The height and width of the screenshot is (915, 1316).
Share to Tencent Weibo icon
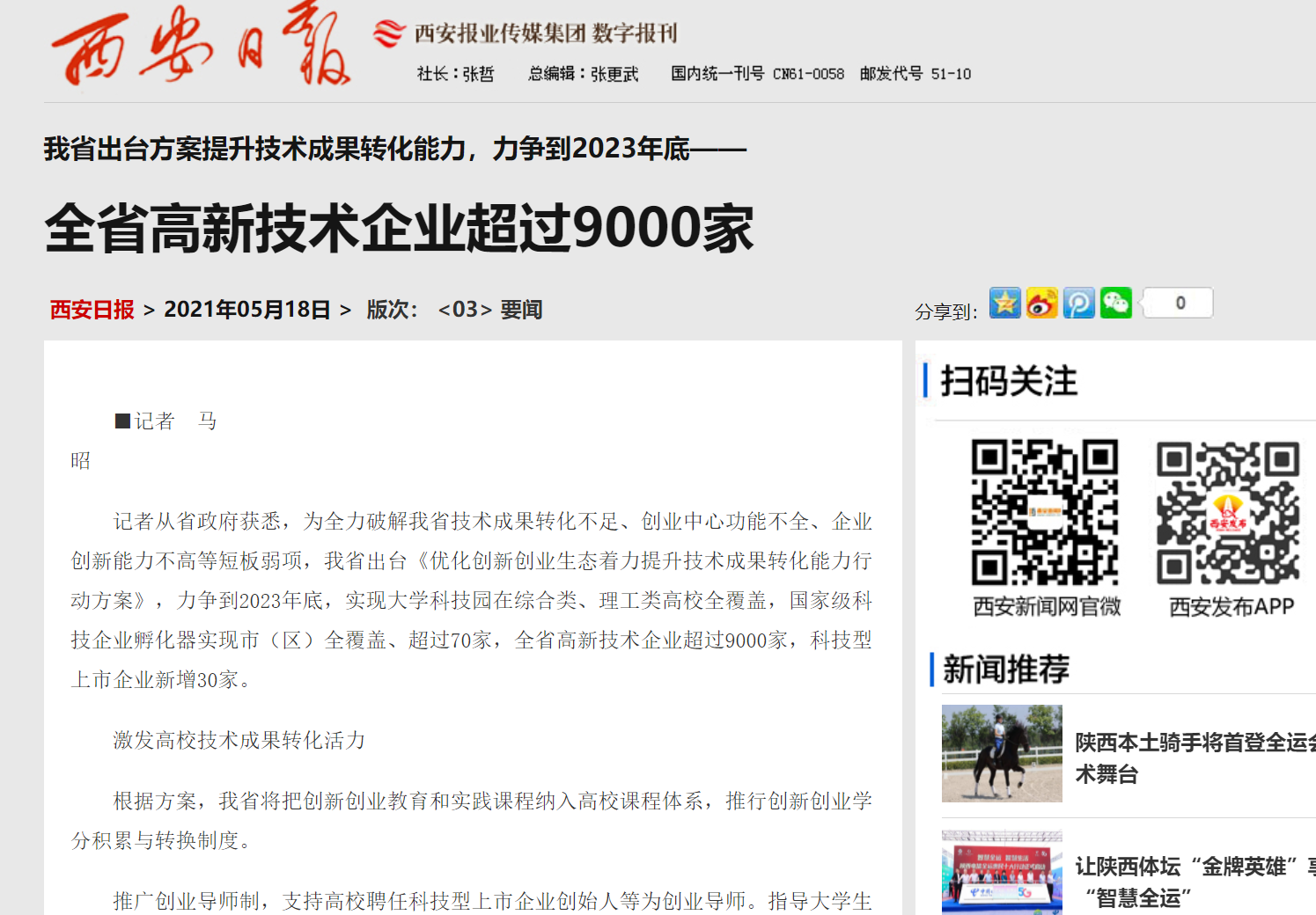(1078, 303)
